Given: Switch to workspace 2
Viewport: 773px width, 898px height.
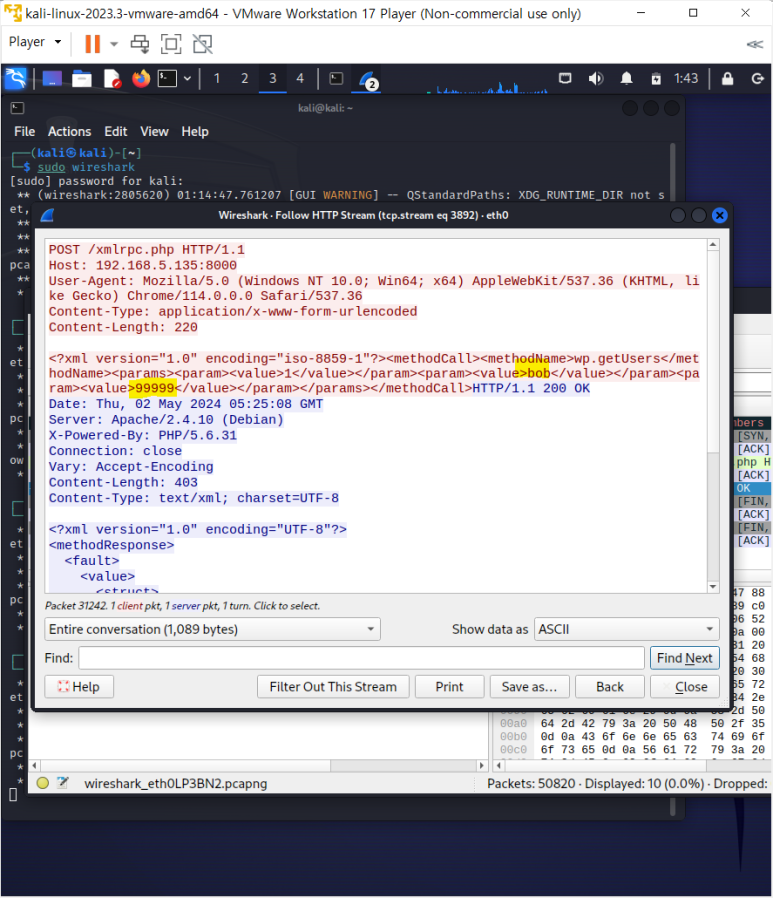Looking at the screenshot, I should (244, 78).
